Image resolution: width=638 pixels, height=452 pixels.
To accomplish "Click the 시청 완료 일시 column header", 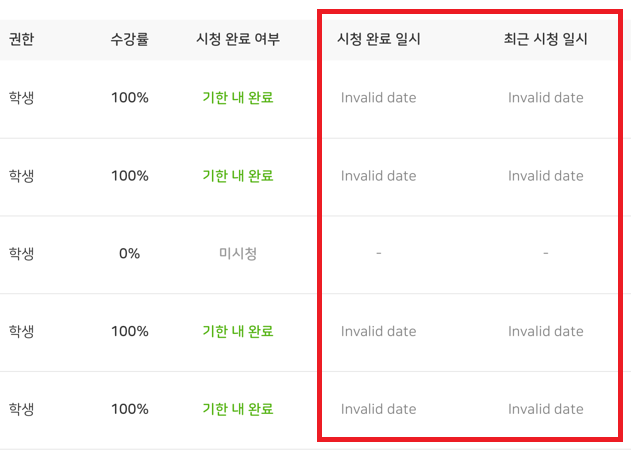I will coord(379,40).
